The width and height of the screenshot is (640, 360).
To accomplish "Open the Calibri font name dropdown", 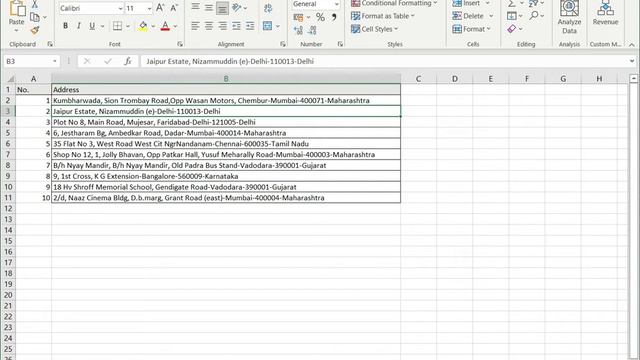I will (x=120, y=8).
